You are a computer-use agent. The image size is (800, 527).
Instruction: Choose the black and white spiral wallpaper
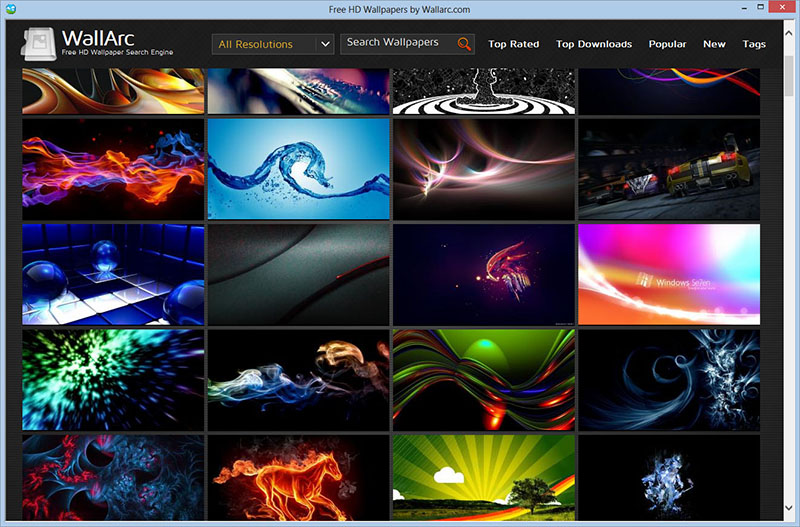(484, 92)
